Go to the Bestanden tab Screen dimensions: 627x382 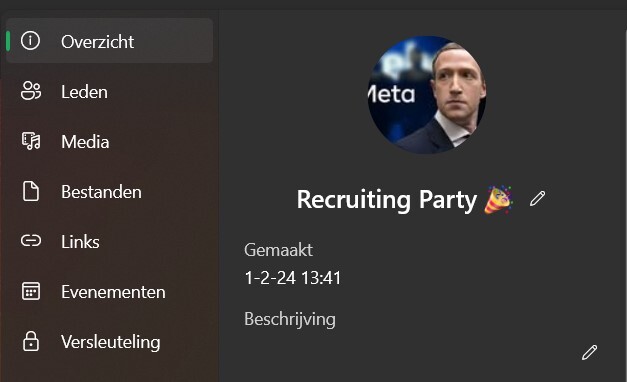[x=110, y=192]
